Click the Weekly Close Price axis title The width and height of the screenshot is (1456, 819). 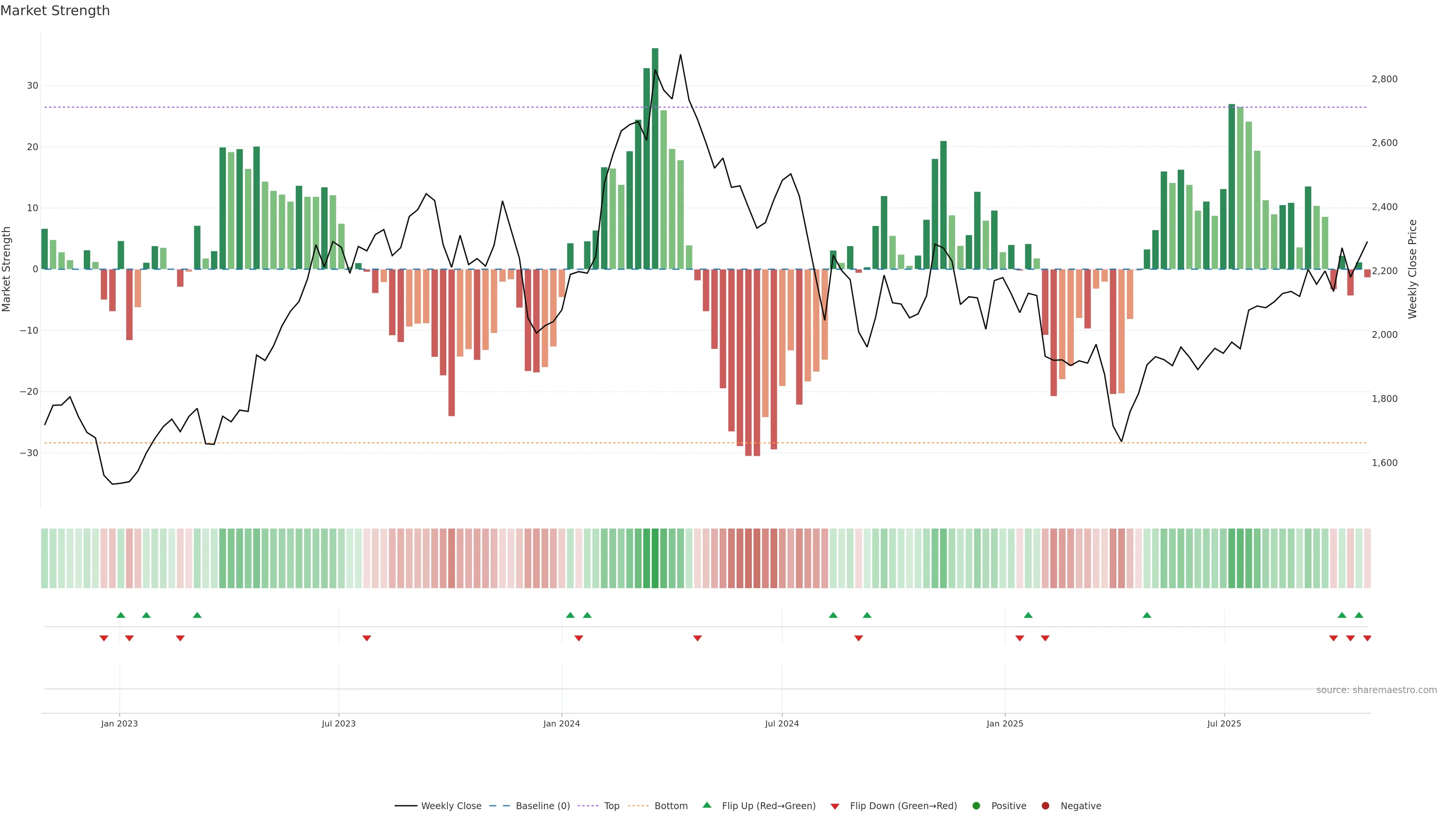[x=1412, y=269]
